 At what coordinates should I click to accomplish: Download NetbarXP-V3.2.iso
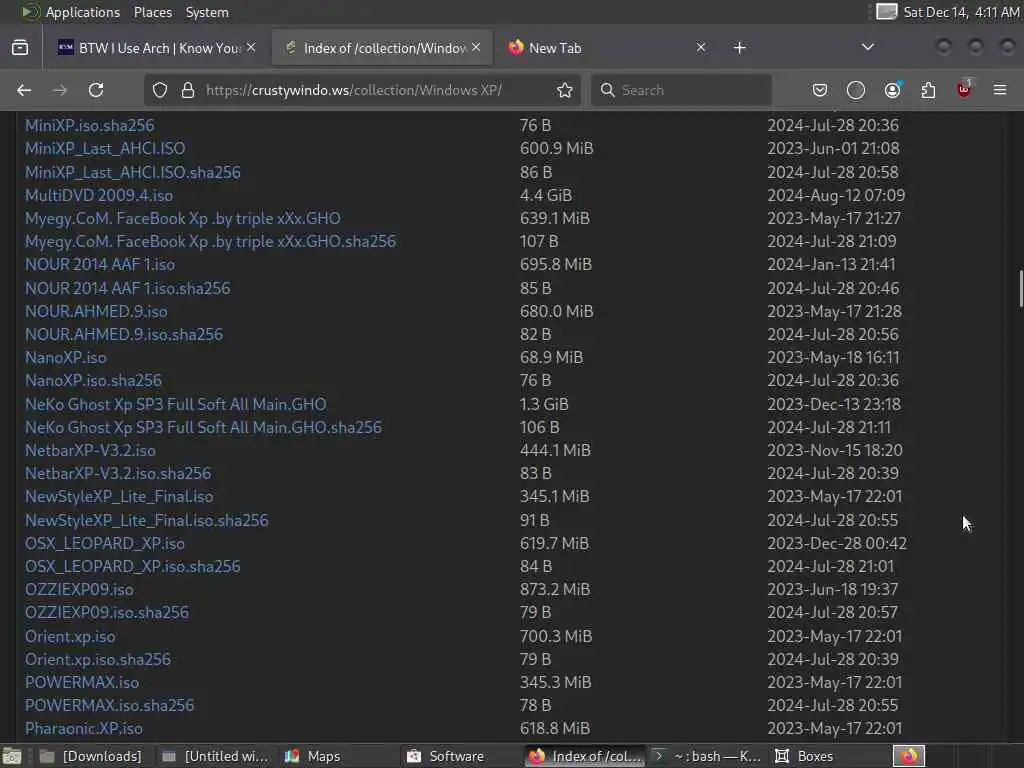(90, 450)
